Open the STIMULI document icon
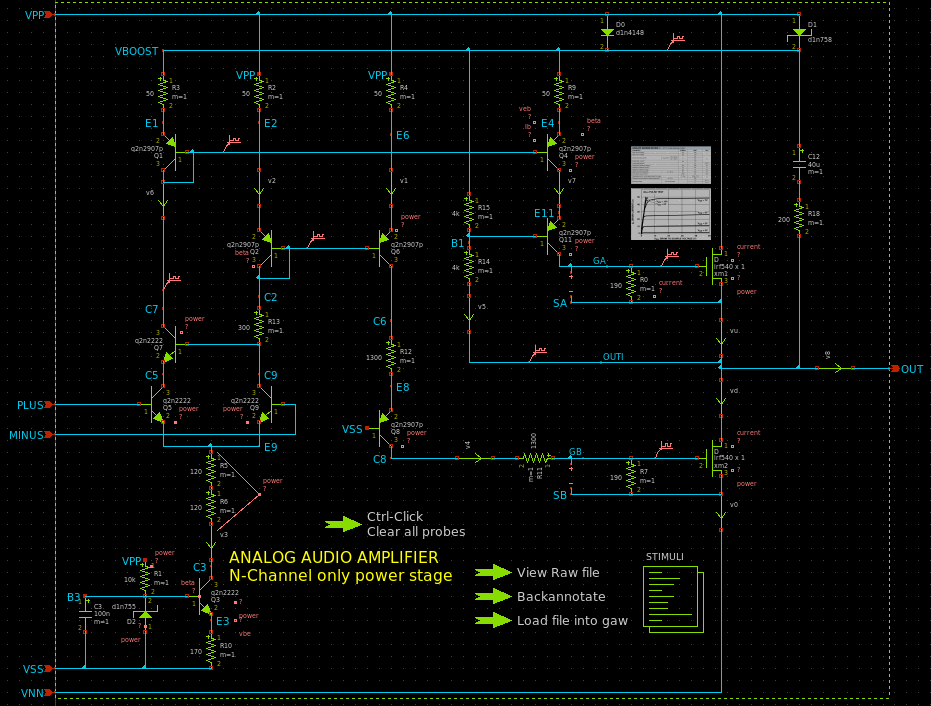931x706 pixels. (x=672, y=598)
